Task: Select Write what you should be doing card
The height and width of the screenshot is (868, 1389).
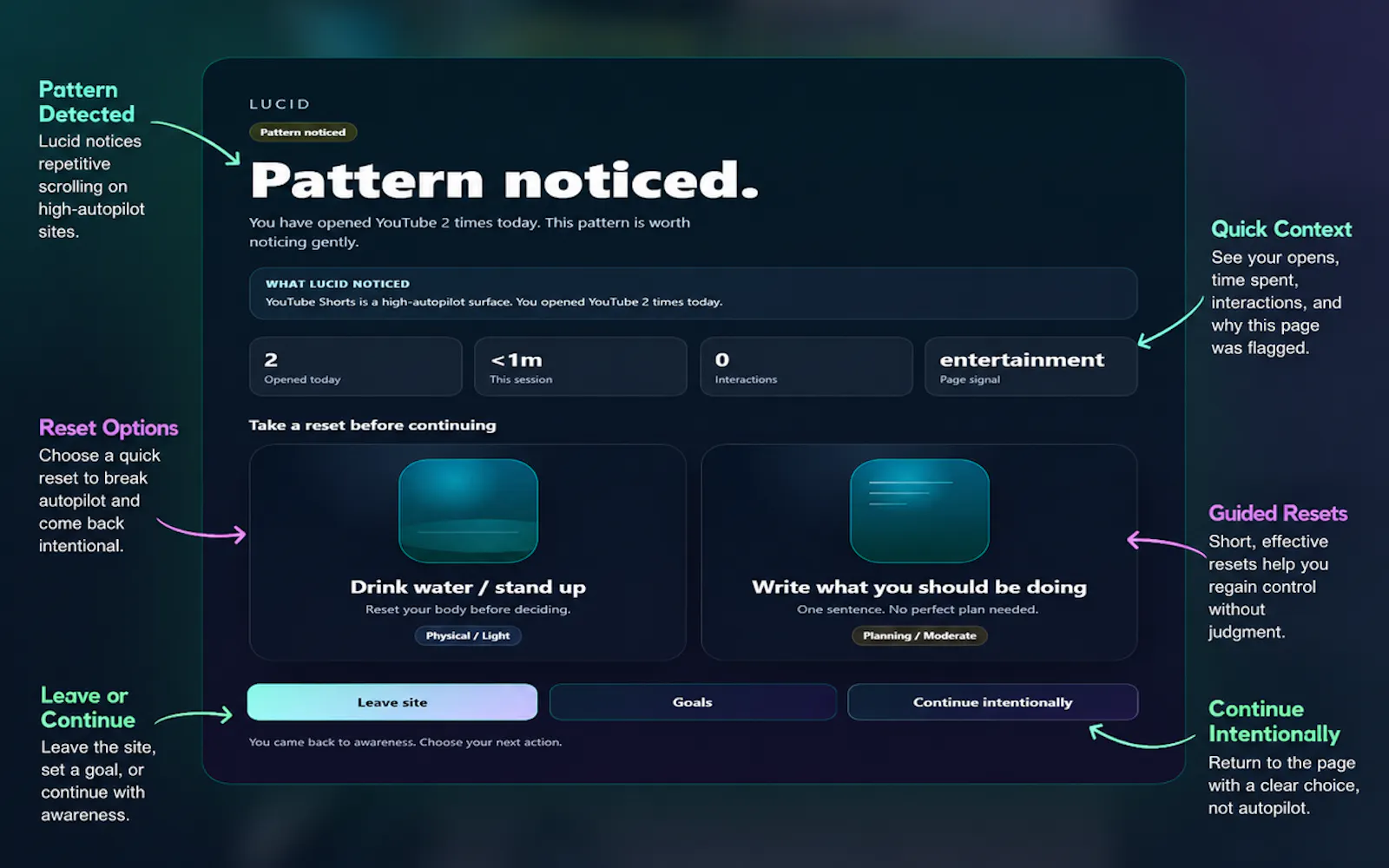Action: 919,553
